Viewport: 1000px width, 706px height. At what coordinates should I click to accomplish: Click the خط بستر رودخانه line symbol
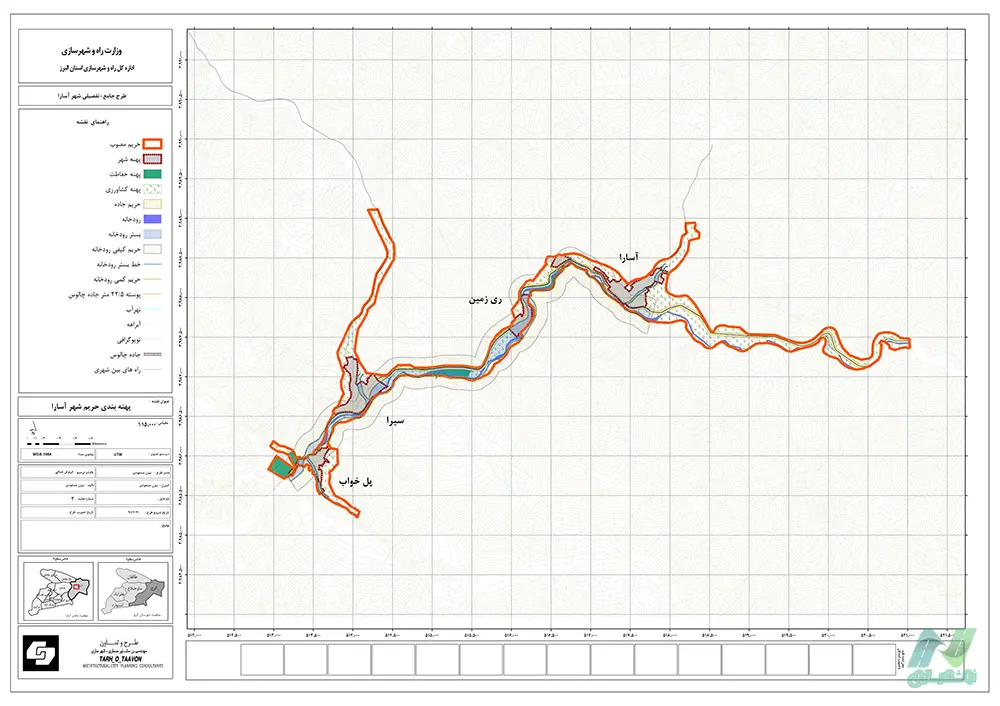[x=151, y=265]
